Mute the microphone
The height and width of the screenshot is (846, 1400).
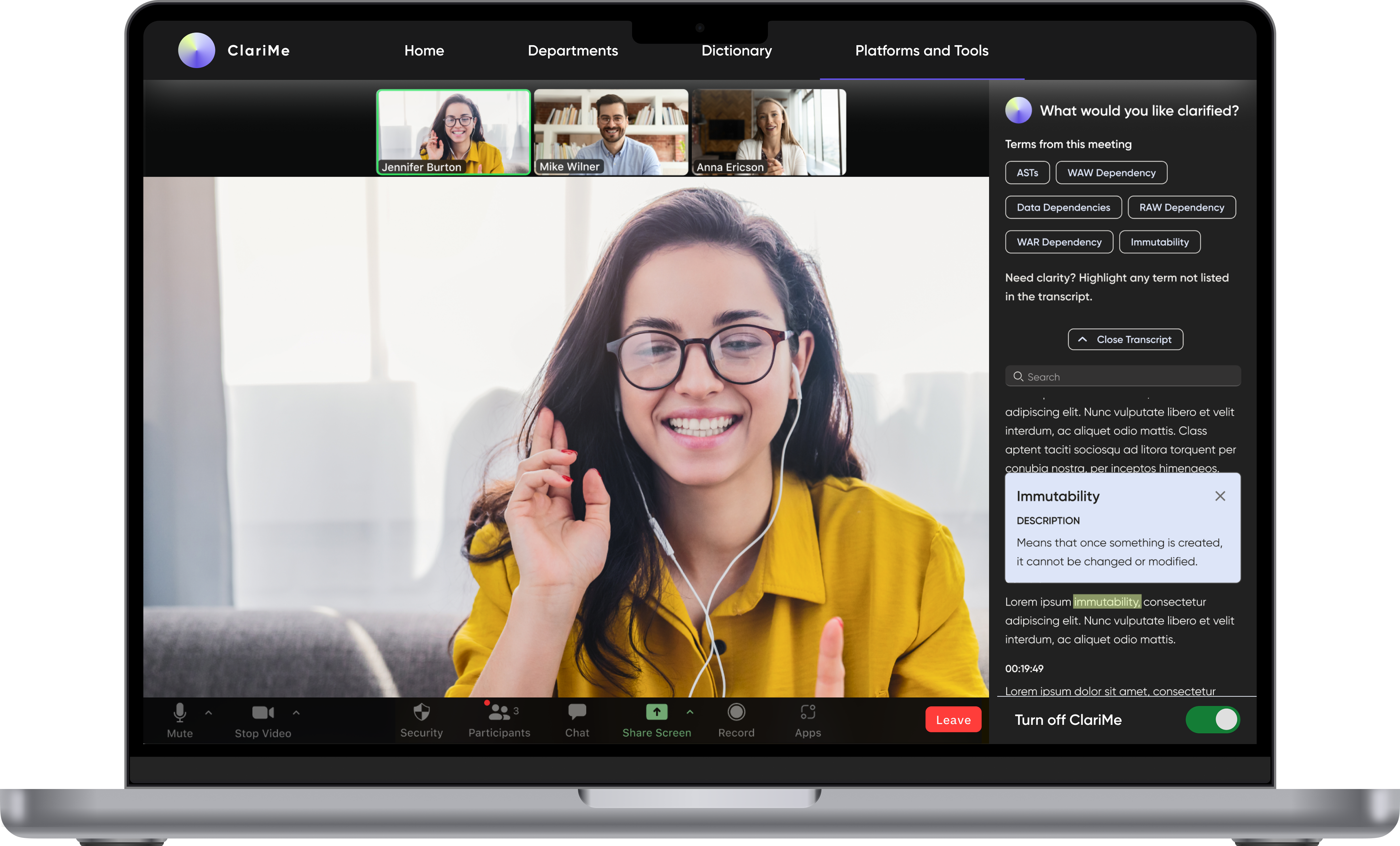[180, 719]
